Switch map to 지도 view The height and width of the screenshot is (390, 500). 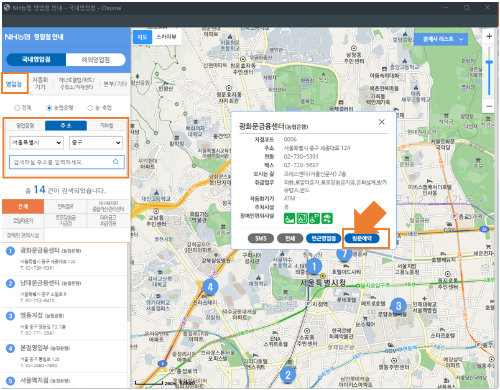[x=142, y=37]
